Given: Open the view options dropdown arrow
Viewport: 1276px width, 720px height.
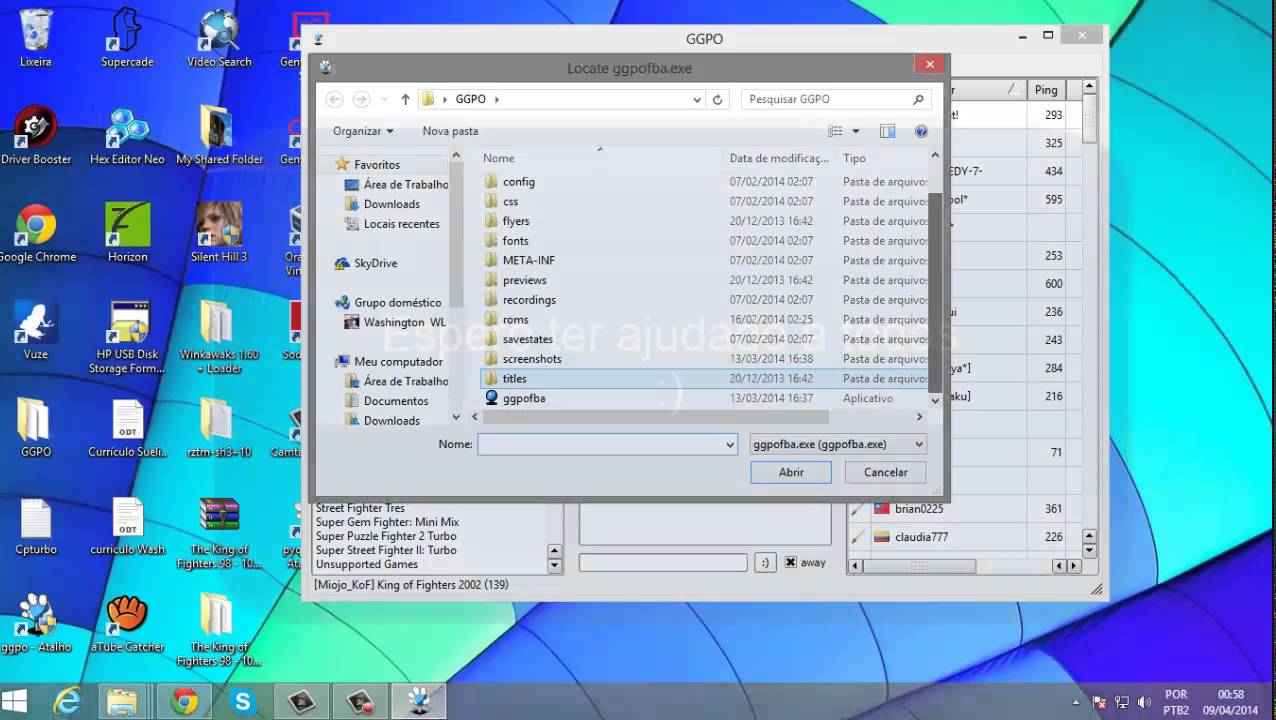Looking at the screenshot, I should coord(856,131).
